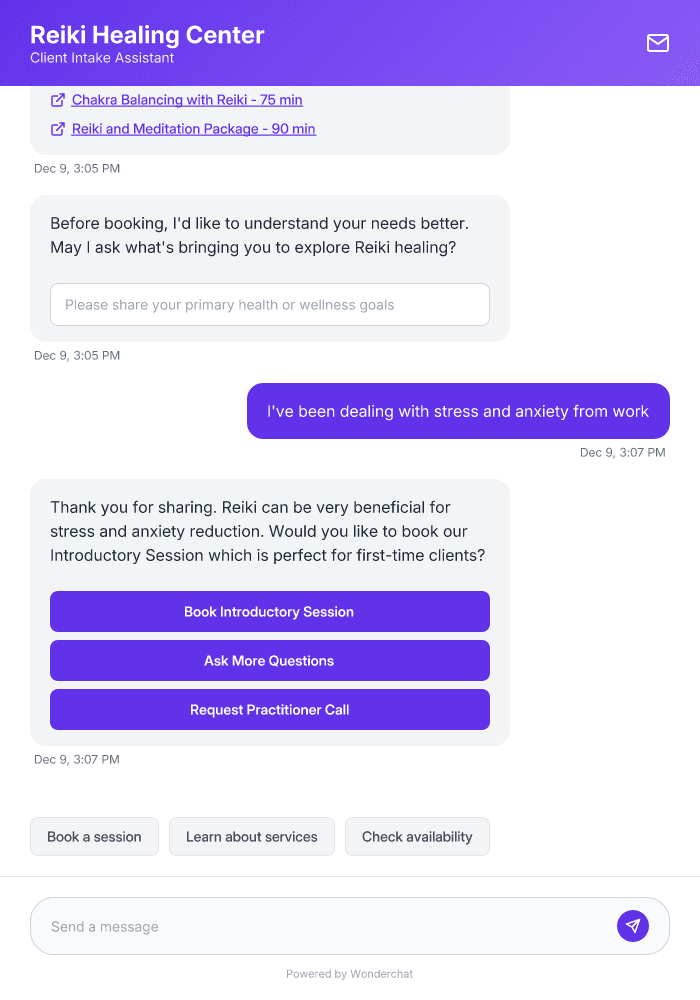
Task: Click the "Reiki Healing Center" header title
Action: 147,34
